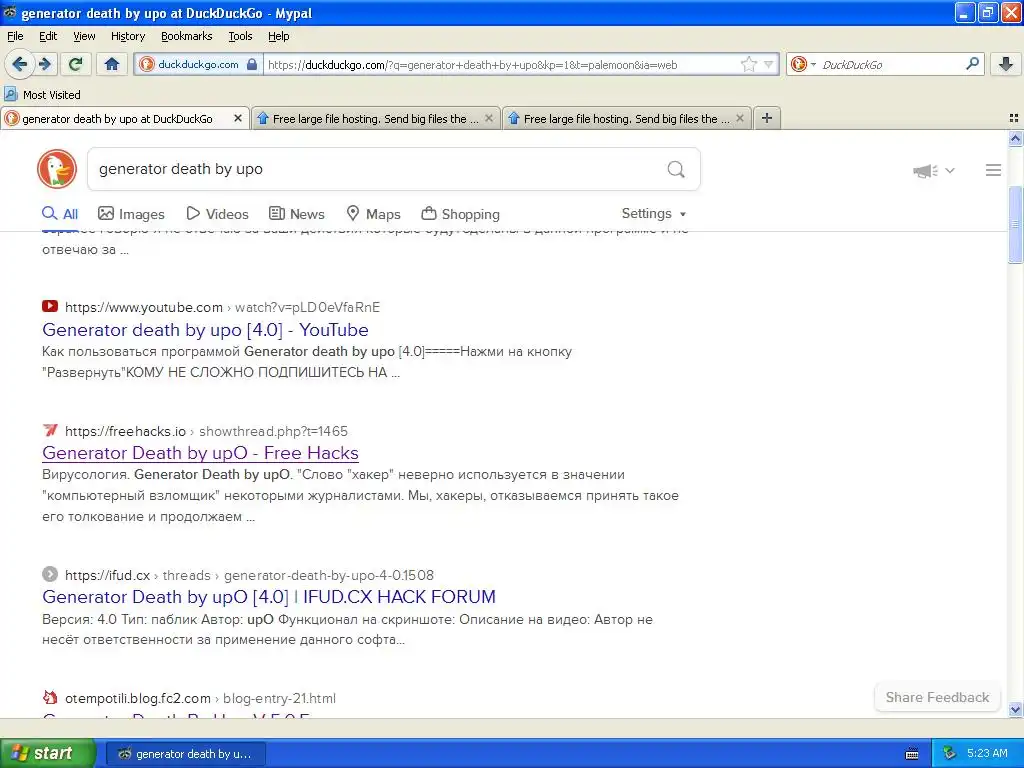Reload the page with the refresh icon
Viewport: 1024px width, 768px height.
tap(76, 64)
